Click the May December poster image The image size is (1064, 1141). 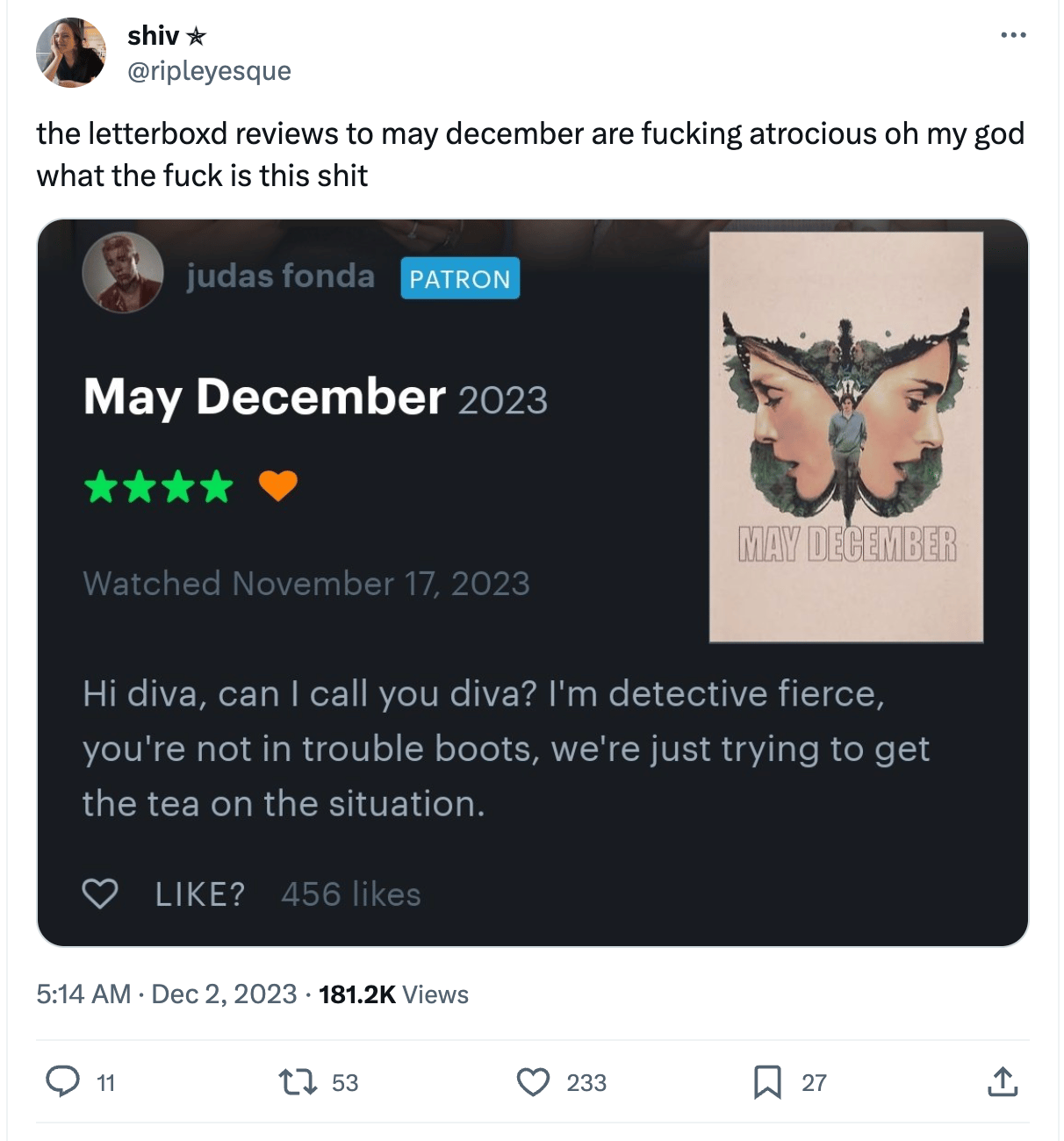pos(846,437)
